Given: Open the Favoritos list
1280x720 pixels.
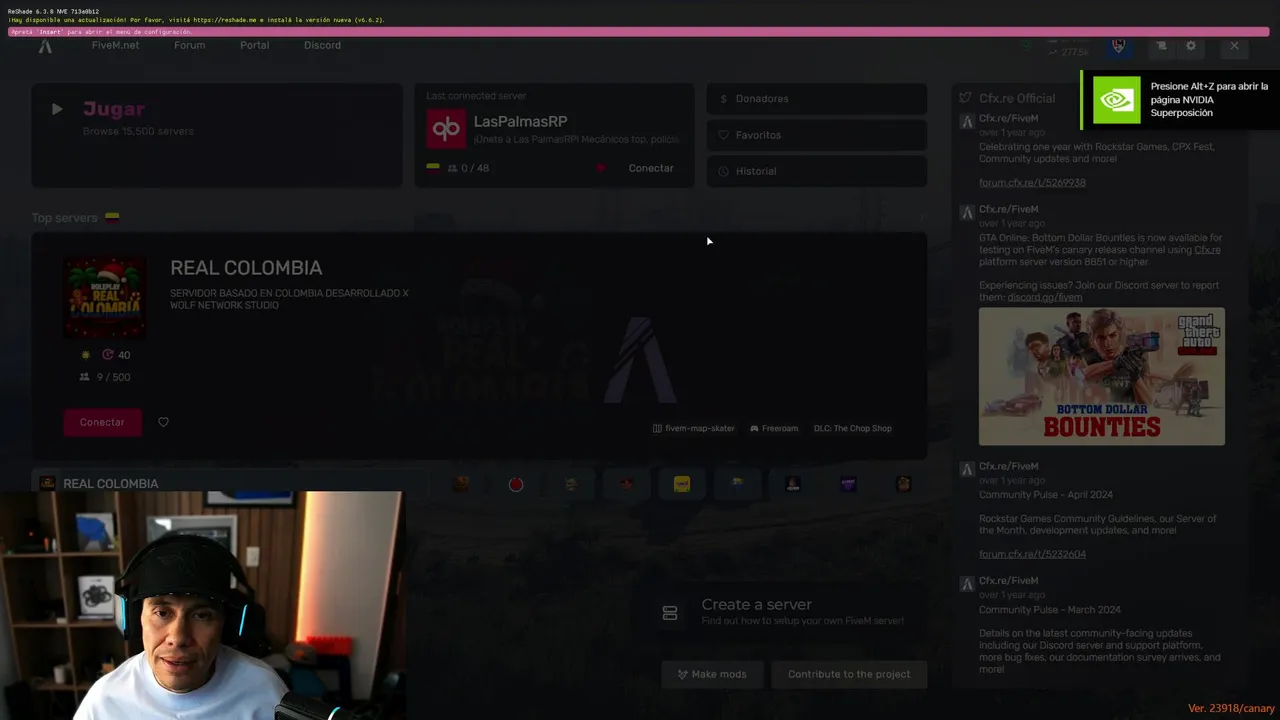Looking at the screenshot, I should 817,135.
